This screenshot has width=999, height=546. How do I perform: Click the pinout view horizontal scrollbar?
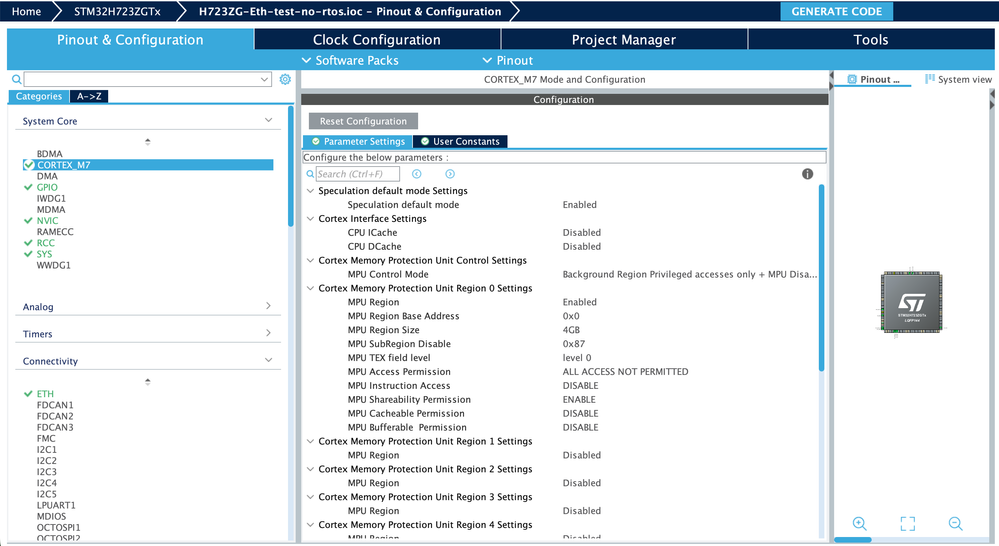coord(852,540)
